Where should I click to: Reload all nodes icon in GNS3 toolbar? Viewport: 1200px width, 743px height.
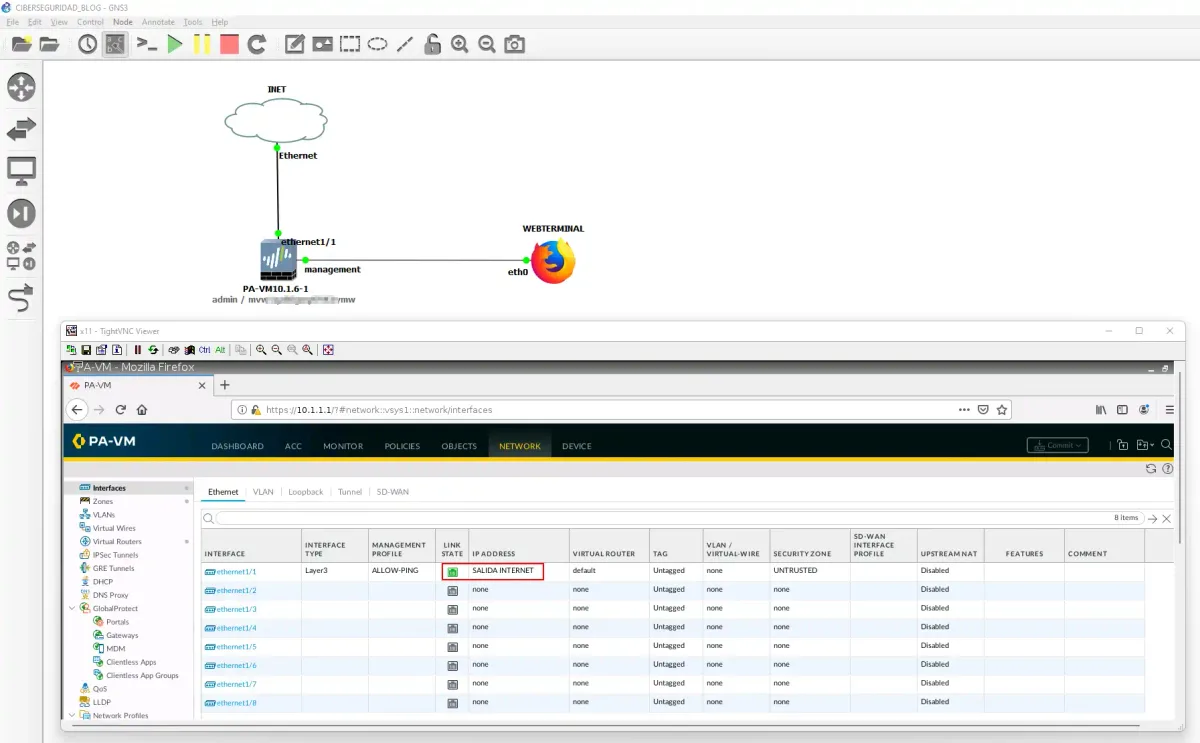(257, 44)
